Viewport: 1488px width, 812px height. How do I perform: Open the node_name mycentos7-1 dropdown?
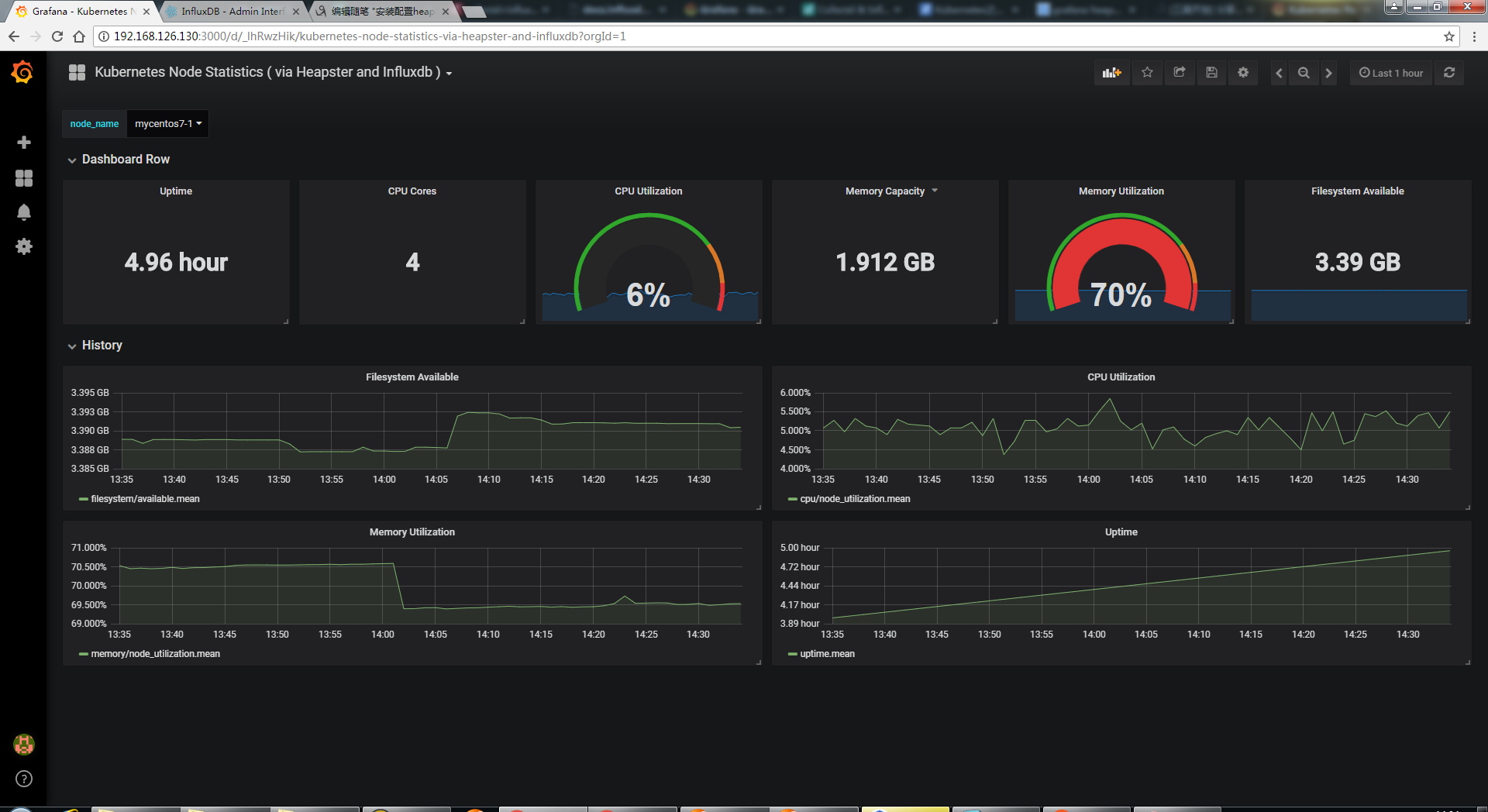[168, 124]
